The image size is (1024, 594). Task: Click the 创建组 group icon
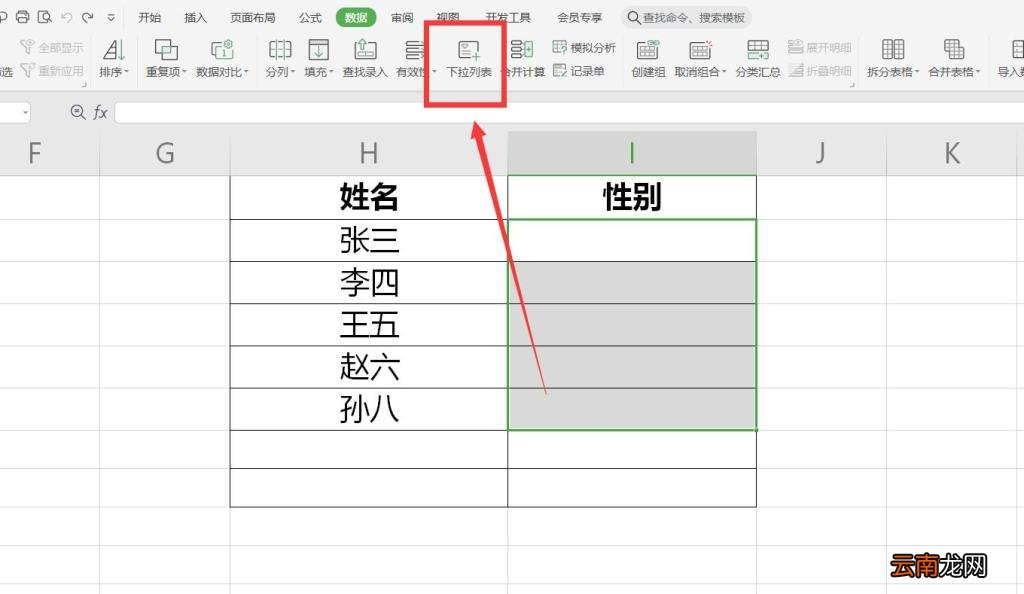pos(648,50)
